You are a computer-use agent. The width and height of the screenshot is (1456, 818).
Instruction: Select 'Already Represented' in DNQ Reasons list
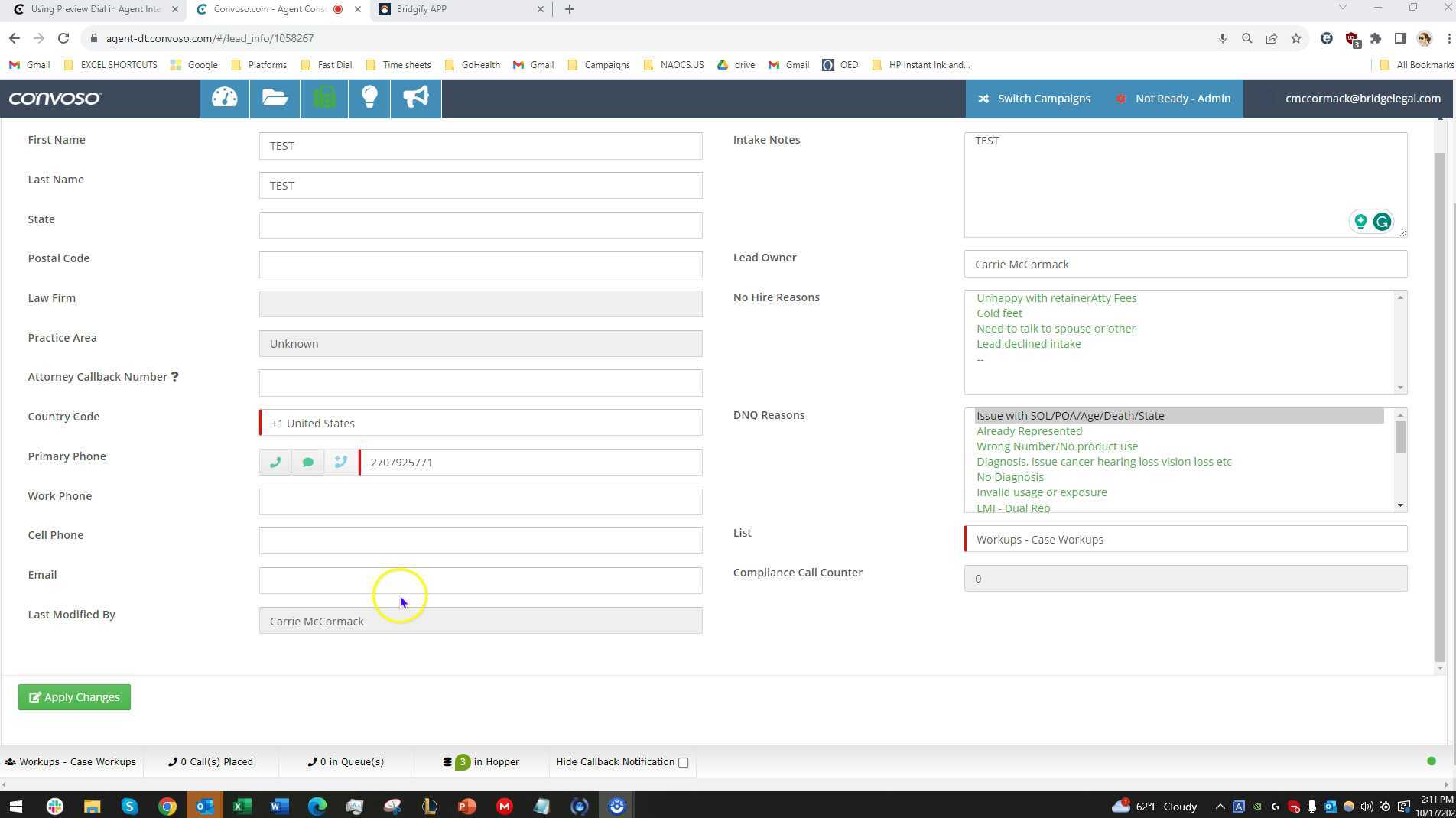coord(1029,430)
